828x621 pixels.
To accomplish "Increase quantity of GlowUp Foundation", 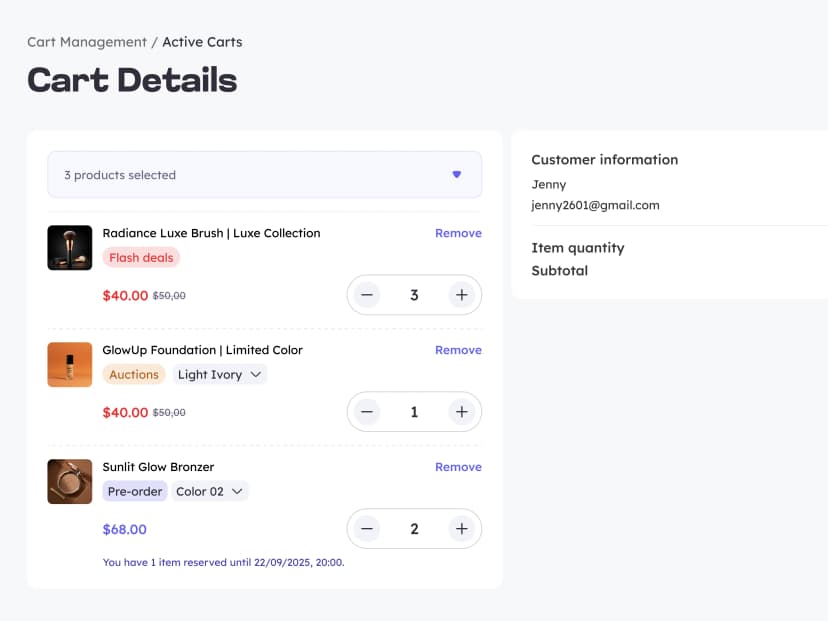I will pos(461,411).
